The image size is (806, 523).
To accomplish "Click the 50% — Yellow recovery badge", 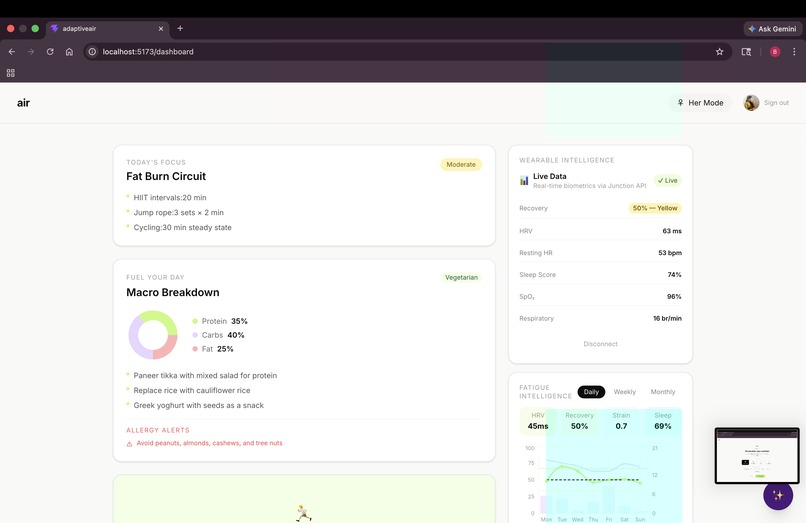I will 655,208.
